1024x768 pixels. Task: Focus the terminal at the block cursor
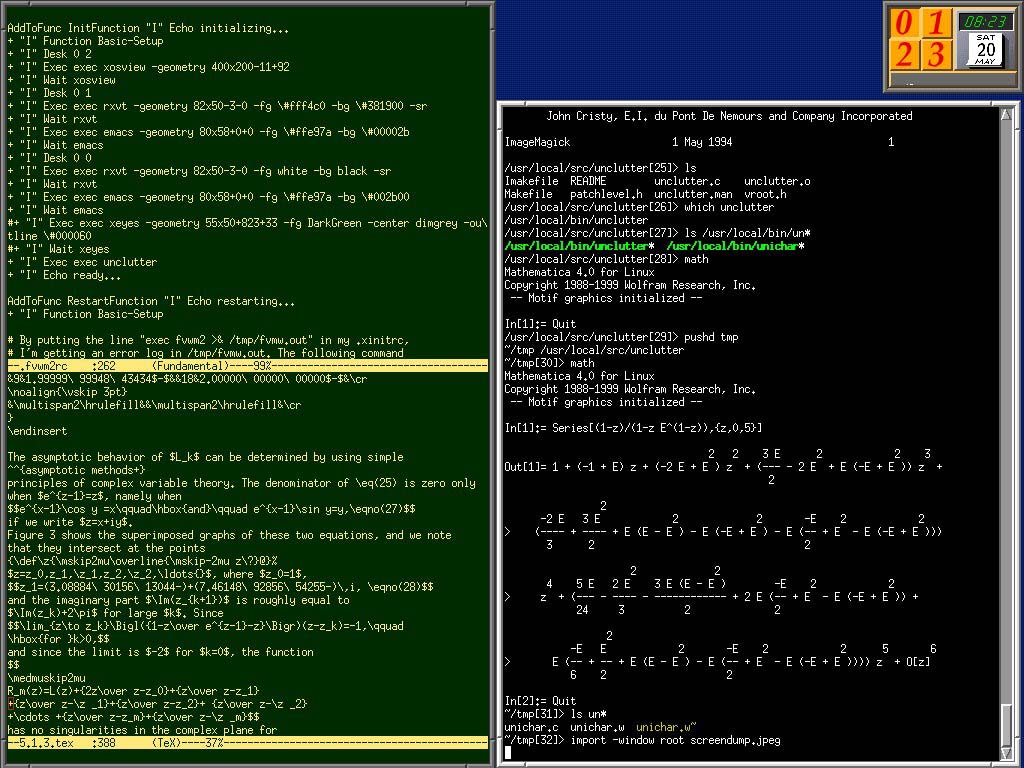(x=508, y=752)
